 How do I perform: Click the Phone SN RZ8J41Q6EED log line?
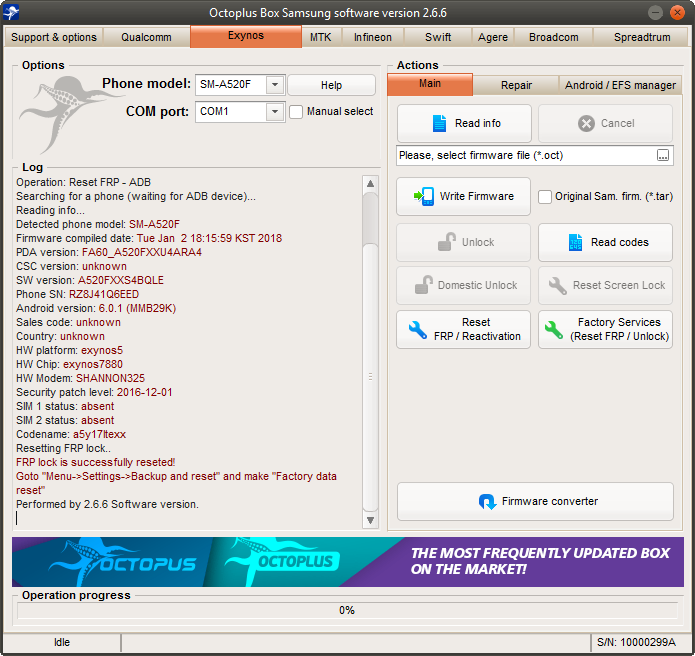click(x=78, y=294)
